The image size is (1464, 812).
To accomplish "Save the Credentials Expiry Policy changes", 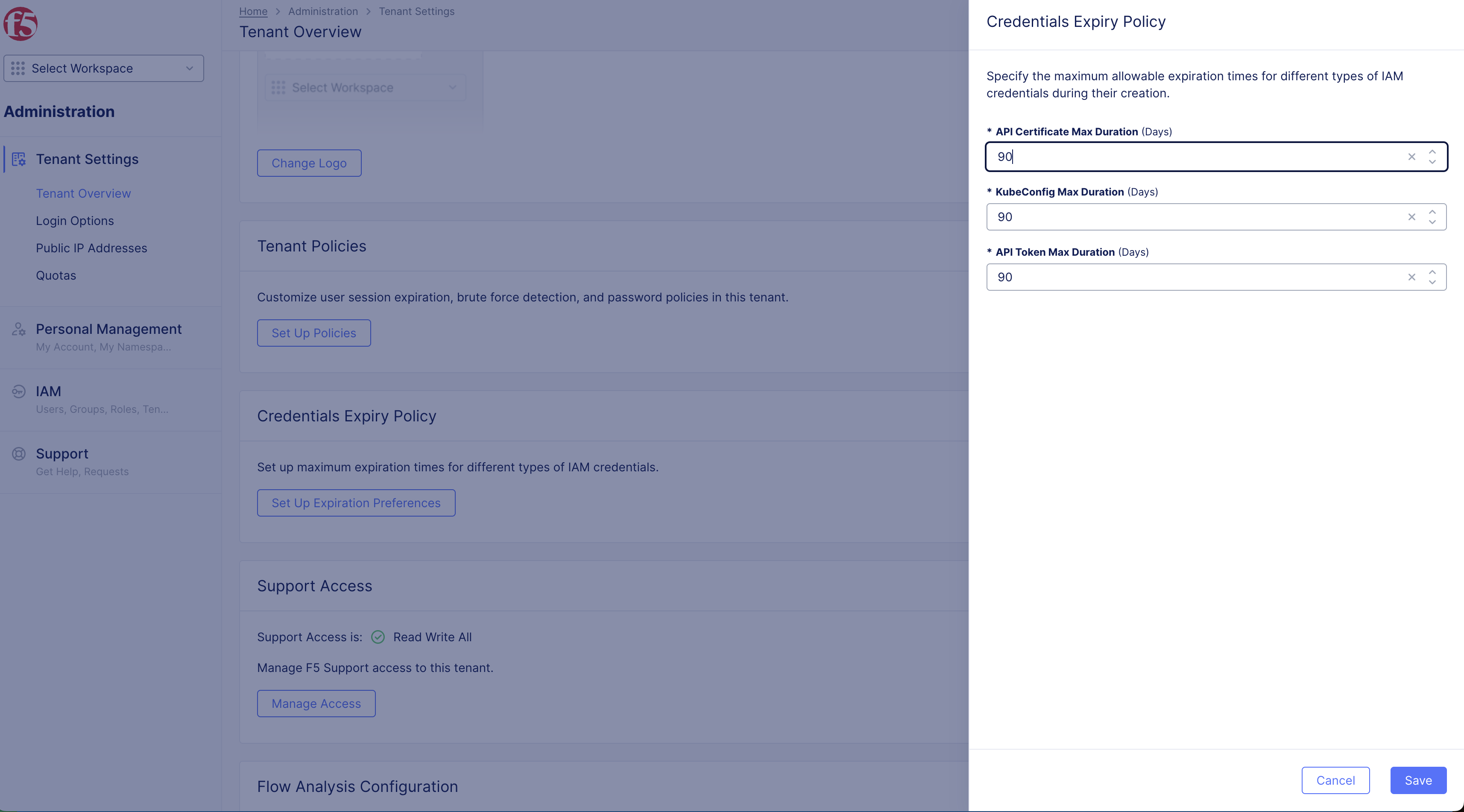I will point(1418,780).
